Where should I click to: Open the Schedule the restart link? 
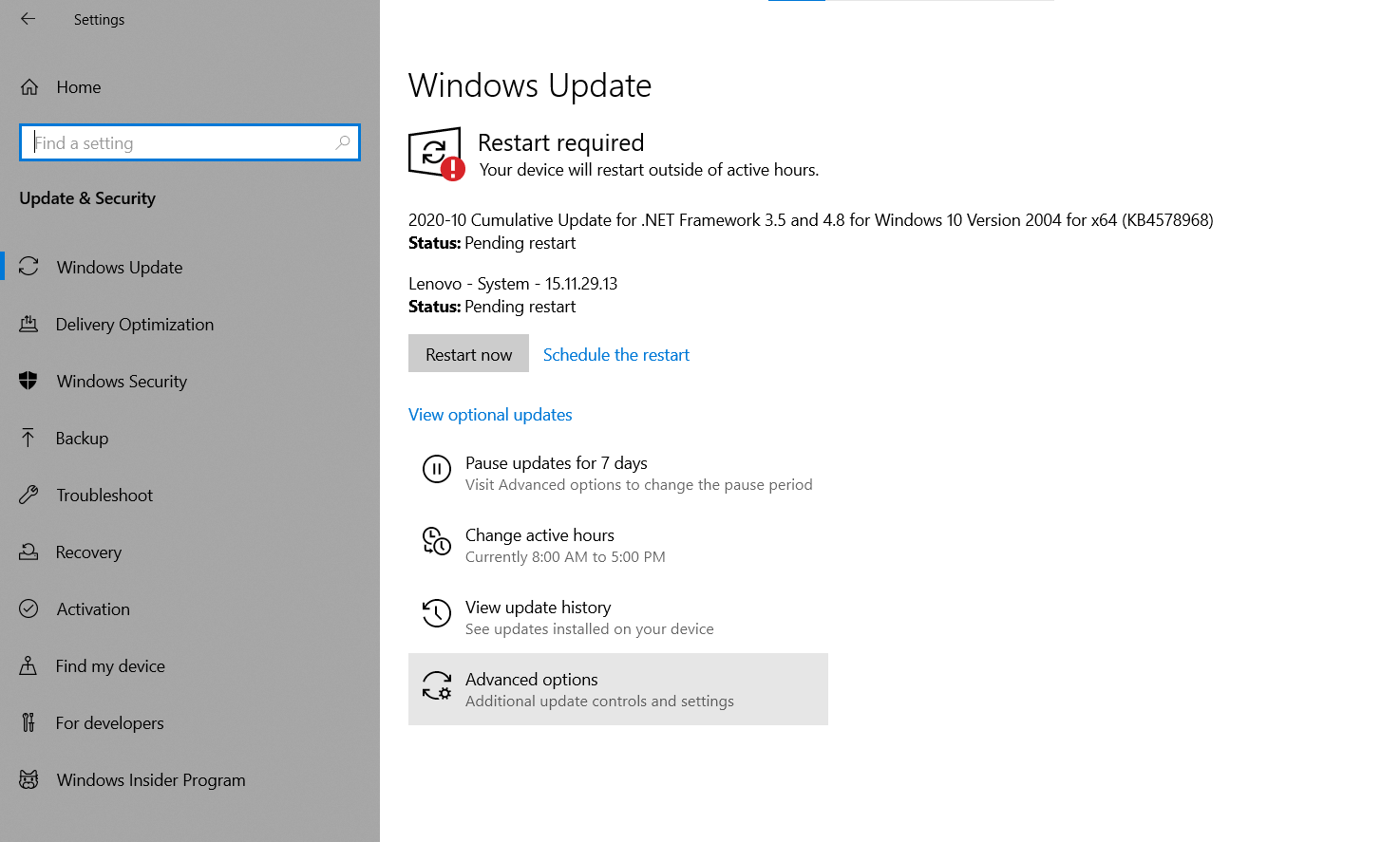pos(615,353)
